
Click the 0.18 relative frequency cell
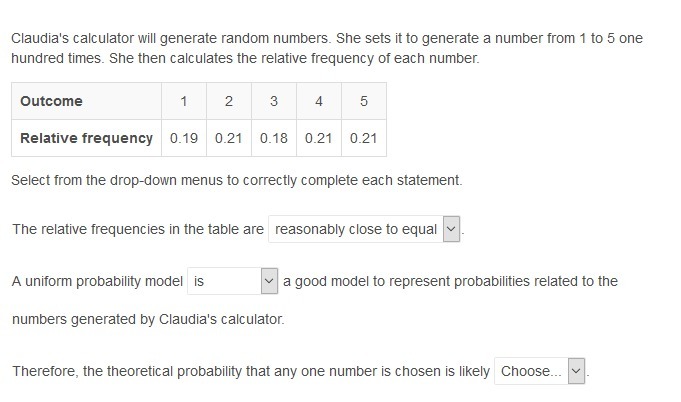coord(274,138)
